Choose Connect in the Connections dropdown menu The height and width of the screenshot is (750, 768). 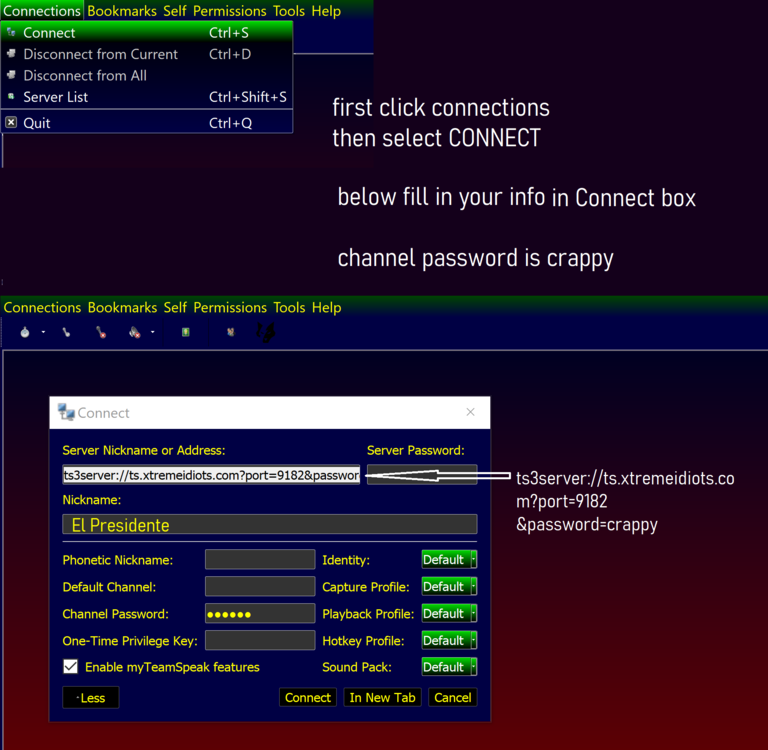(147, 33)
